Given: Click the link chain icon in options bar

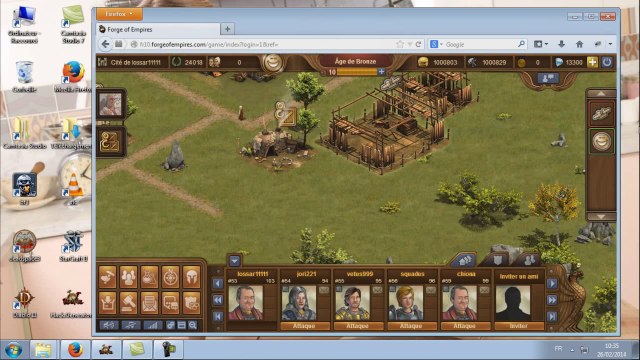Looking at the screenshot, I should pyautogui.click(x=171, y=325).
